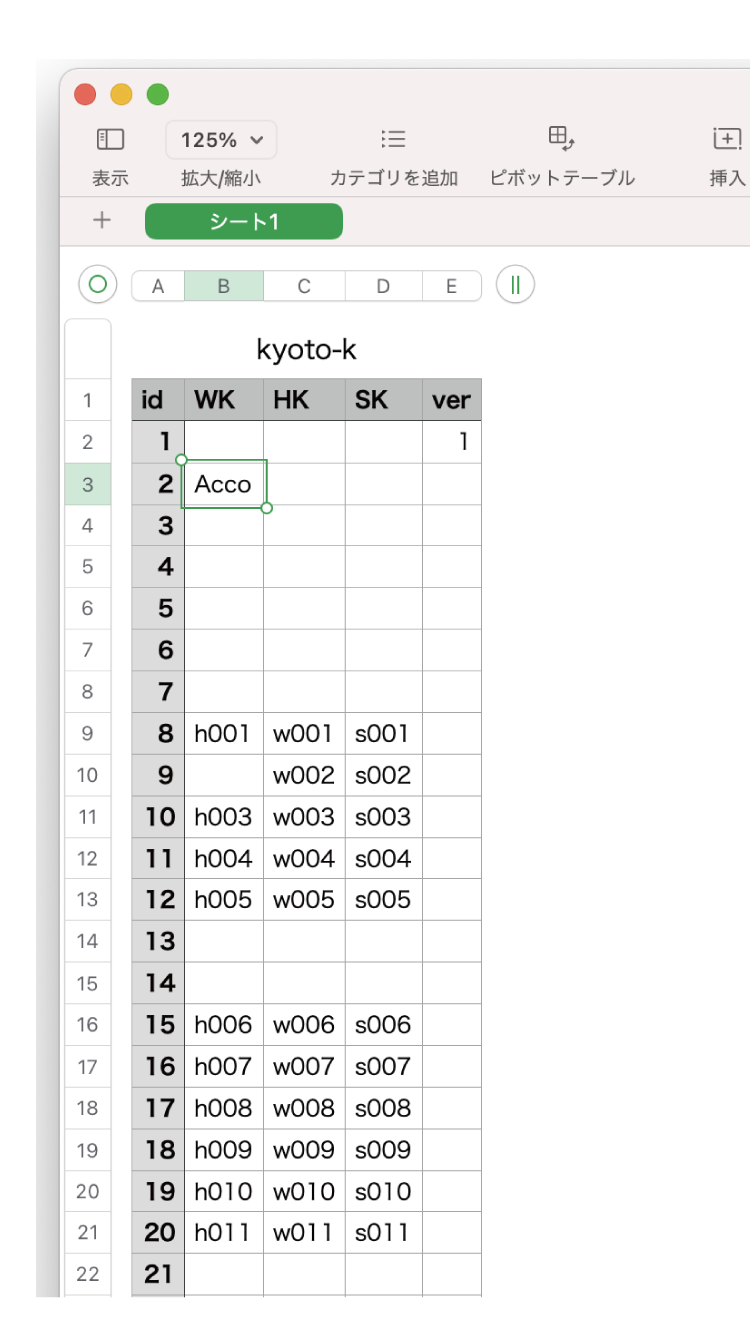Select cell containing s011

click(x=383, y=1232)
